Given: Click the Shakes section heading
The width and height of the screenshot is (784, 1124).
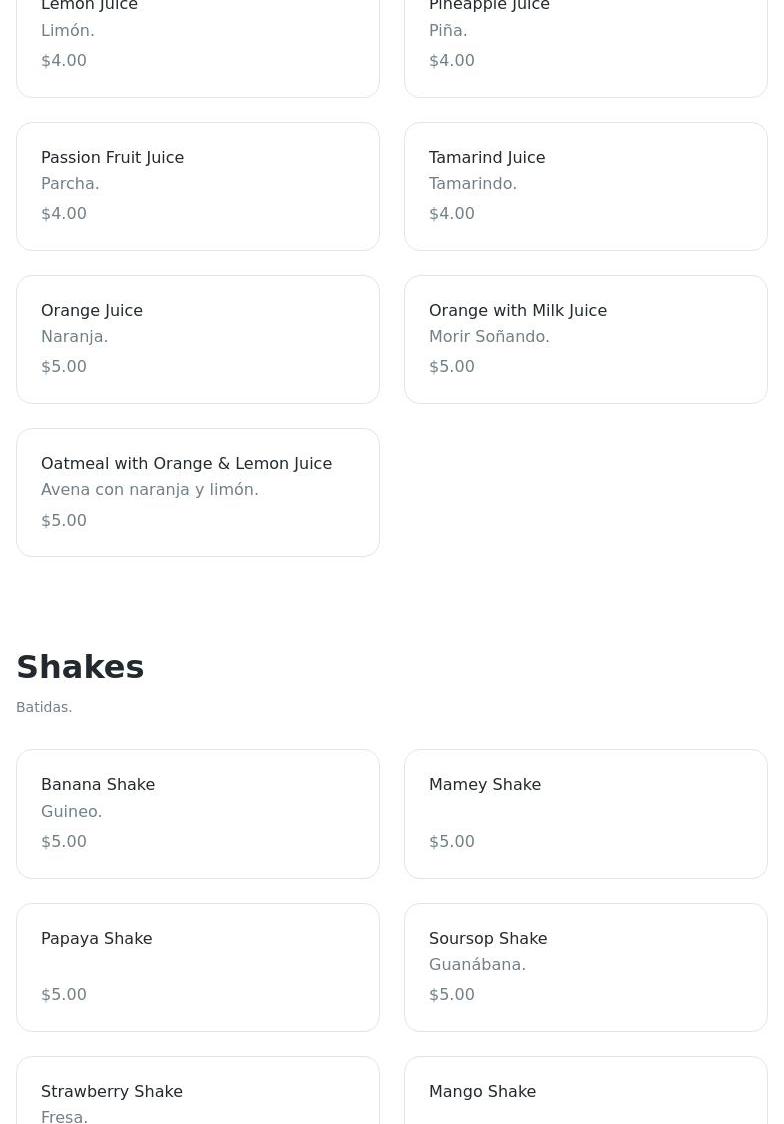Looking at the screenshot, I should pos(80,667).
